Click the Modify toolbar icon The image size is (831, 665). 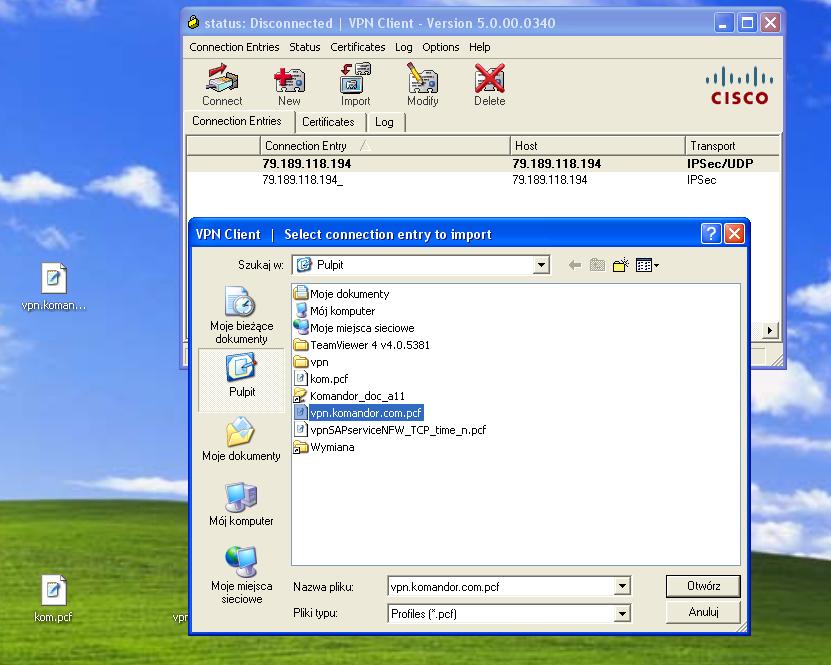[x=422, y=85]
